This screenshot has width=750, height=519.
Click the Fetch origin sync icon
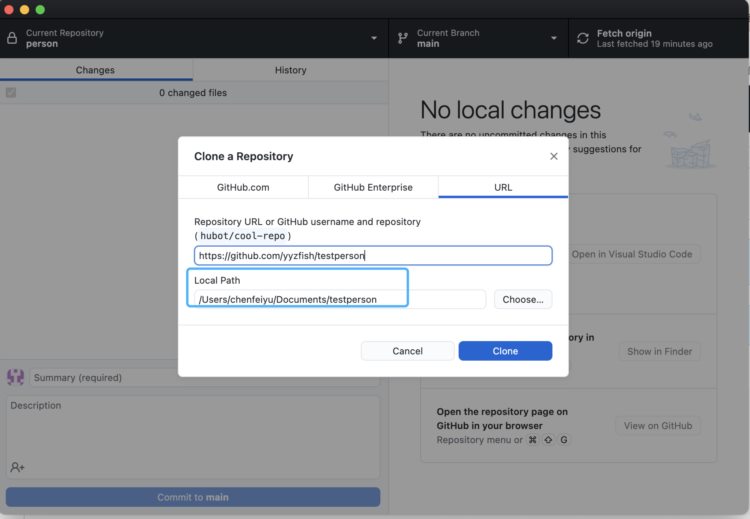[x=583, y=39]
